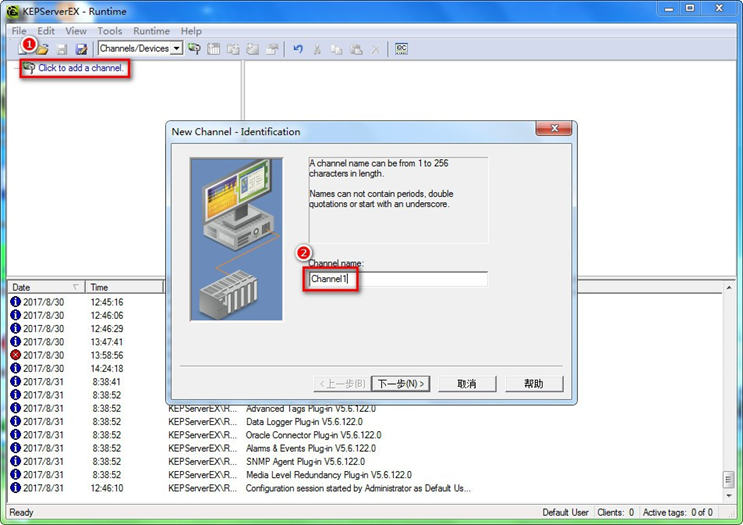The height and width of the screenshot is (525, 743).
Task: Click the red error icon at 13:58:56
Action: click(16, 355)
